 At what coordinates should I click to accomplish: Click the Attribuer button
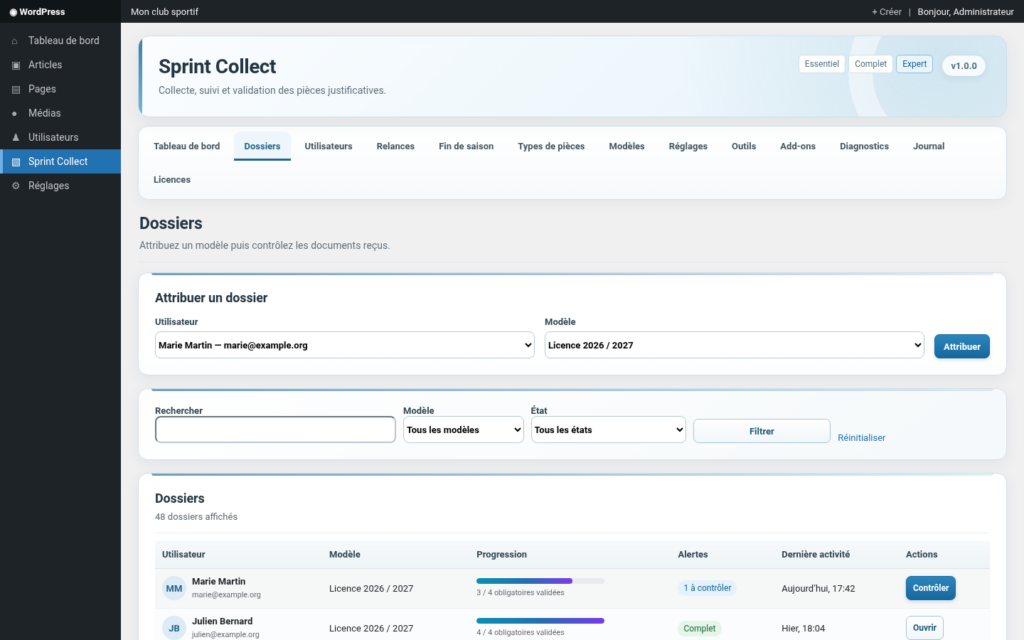tap(961, 346)
